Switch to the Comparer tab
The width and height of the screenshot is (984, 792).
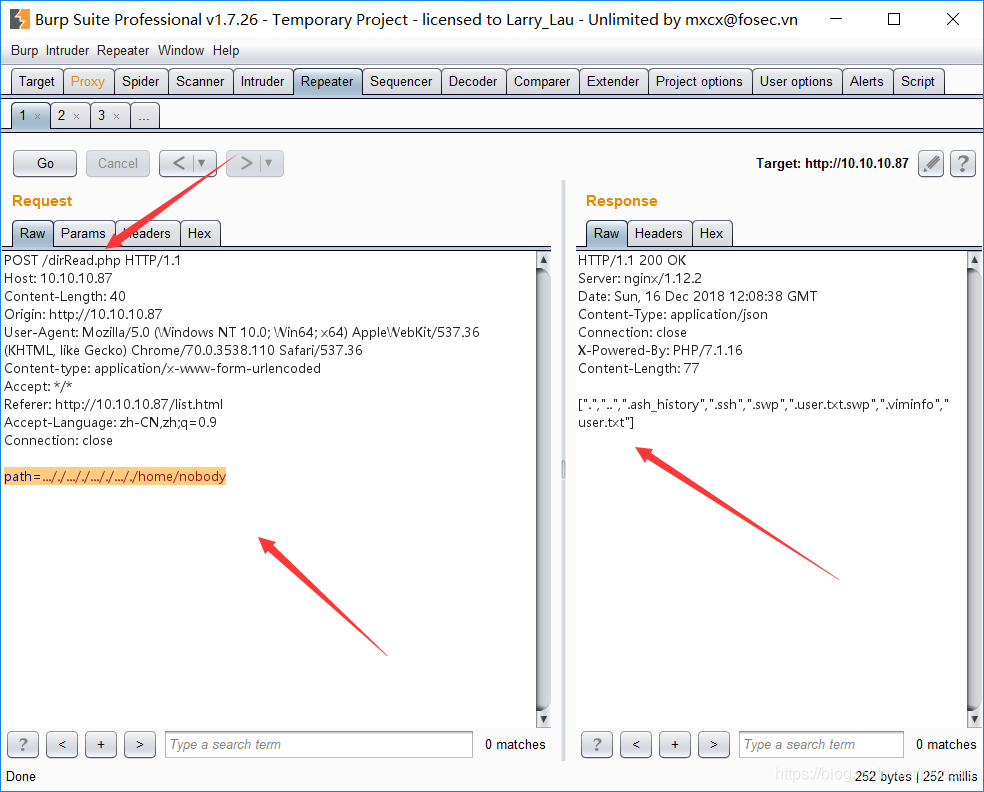click(x=542, y=82)
